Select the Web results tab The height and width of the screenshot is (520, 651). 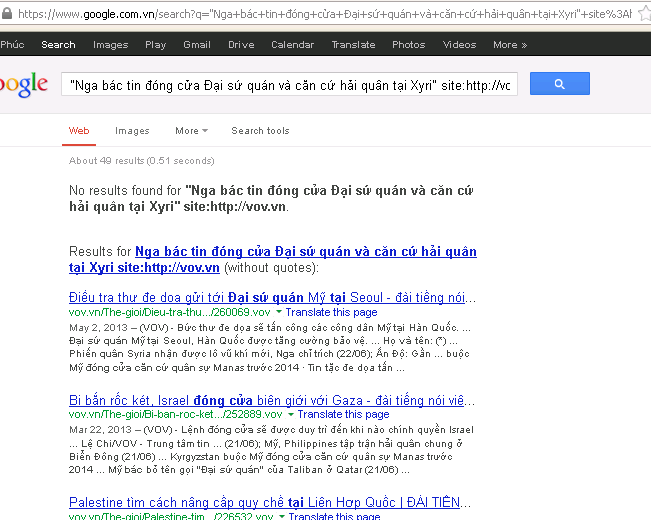[x=79, y=131]
